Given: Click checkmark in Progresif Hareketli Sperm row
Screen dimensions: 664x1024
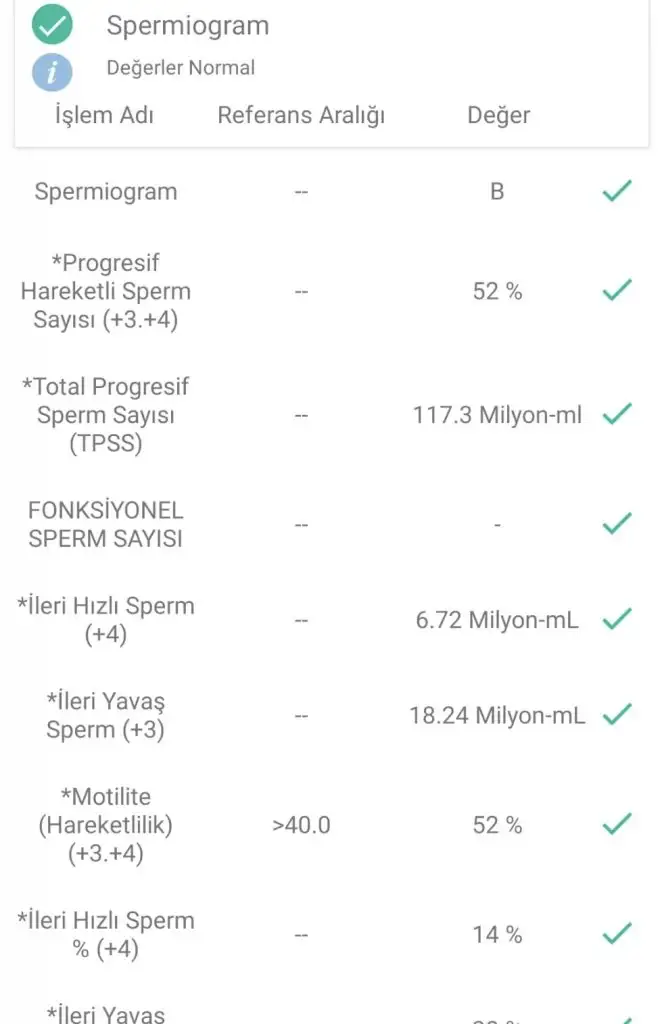Looking at the screenshot, I should click(x=617, y=291).
